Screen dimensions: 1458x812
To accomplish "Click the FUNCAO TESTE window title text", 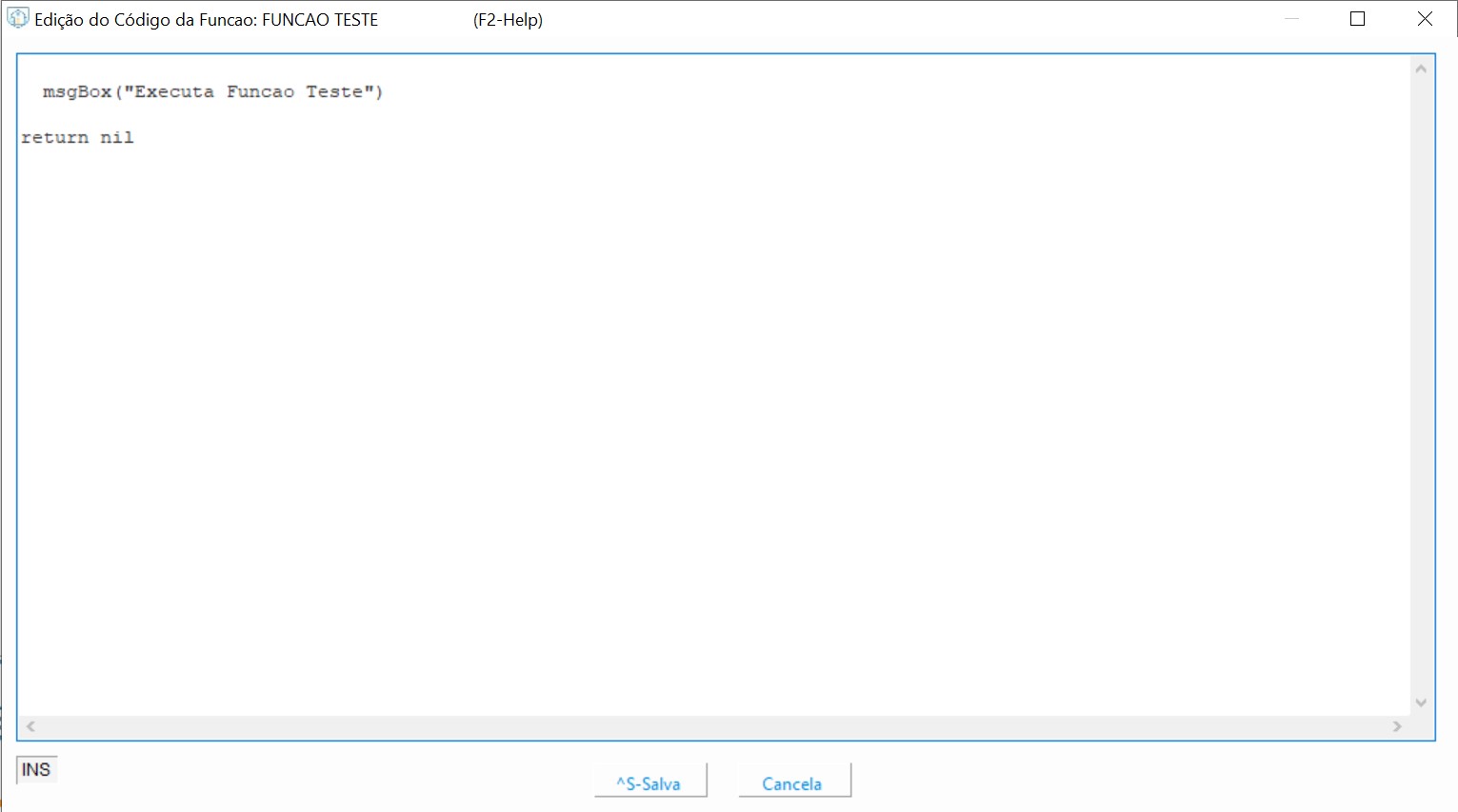I will [x=320, y=20].
